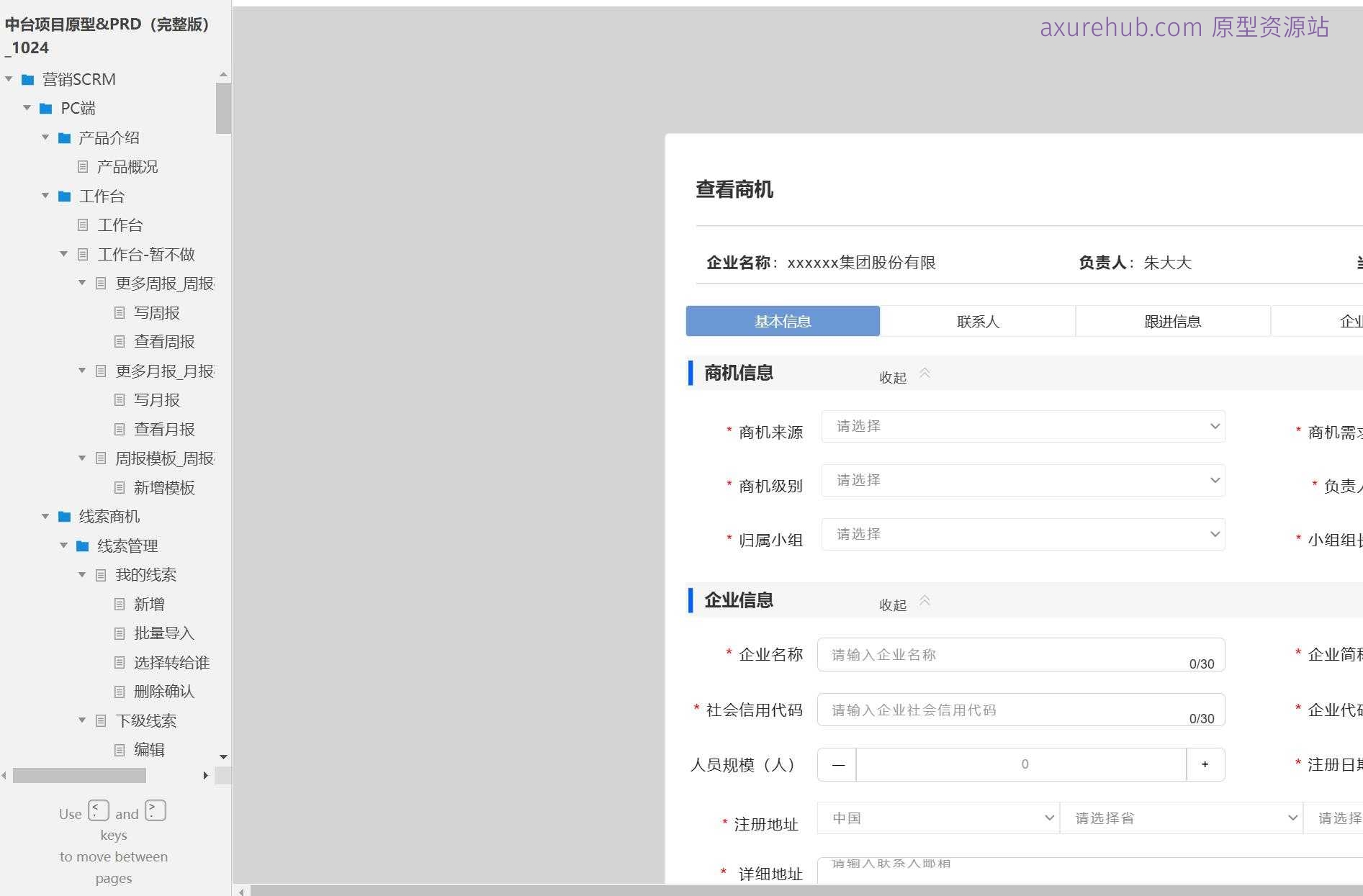This screenshot has width=1363, height=896.
Task: Click the page icon next to 新增模板
Action: [x=118, y=488]
